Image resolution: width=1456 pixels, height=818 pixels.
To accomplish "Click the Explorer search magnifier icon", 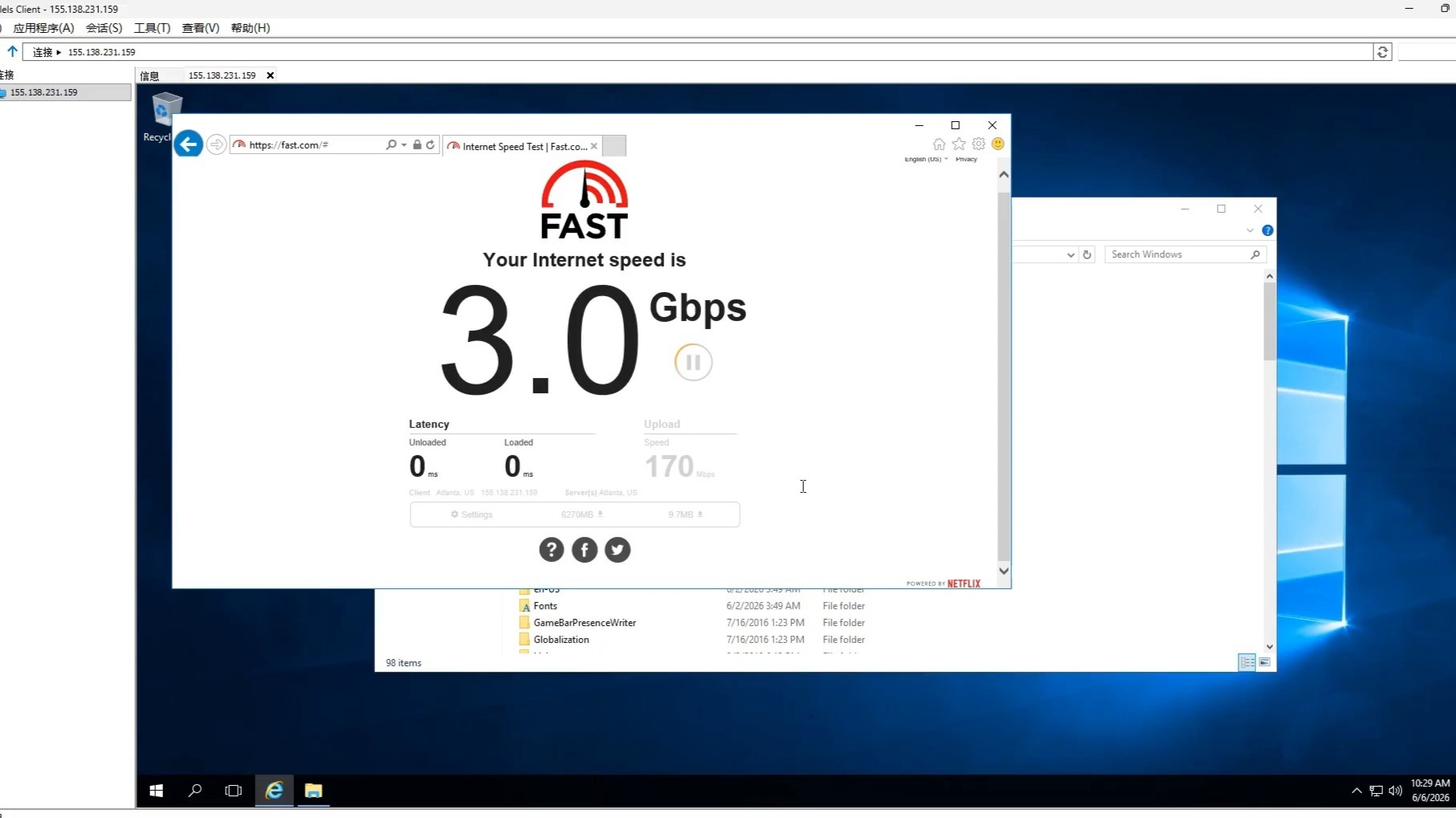I will (x=1255, y=254).
